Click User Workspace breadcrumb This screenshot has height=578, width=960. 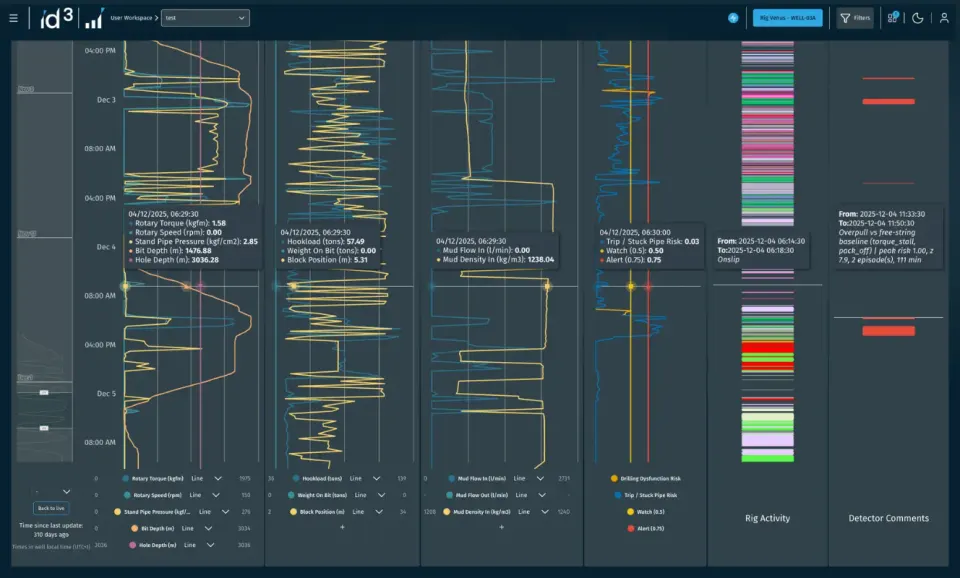pyautogui.click(x=131, y=18)
